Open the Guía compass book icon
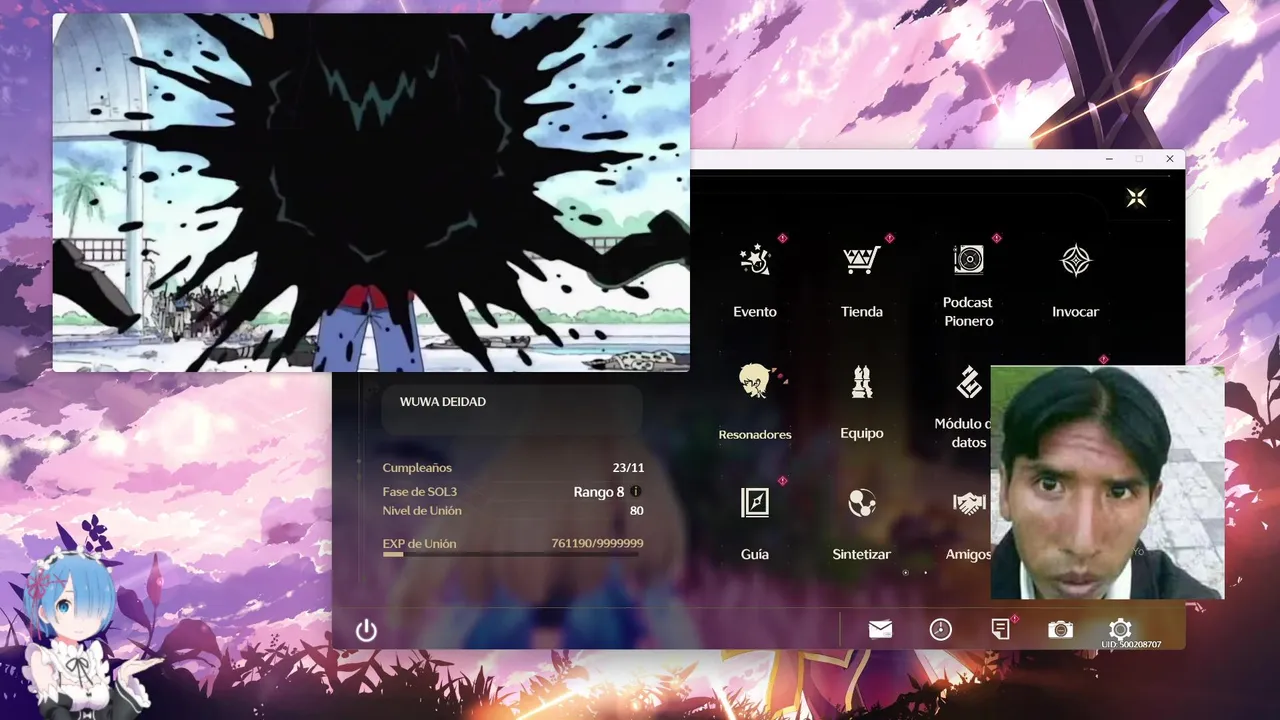The image size is (1280, 720). click(755, 503)
